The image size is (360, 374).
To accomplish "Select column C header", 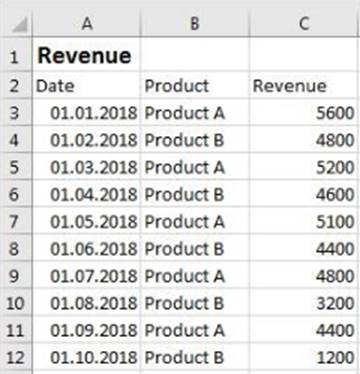I will [303, 24].
